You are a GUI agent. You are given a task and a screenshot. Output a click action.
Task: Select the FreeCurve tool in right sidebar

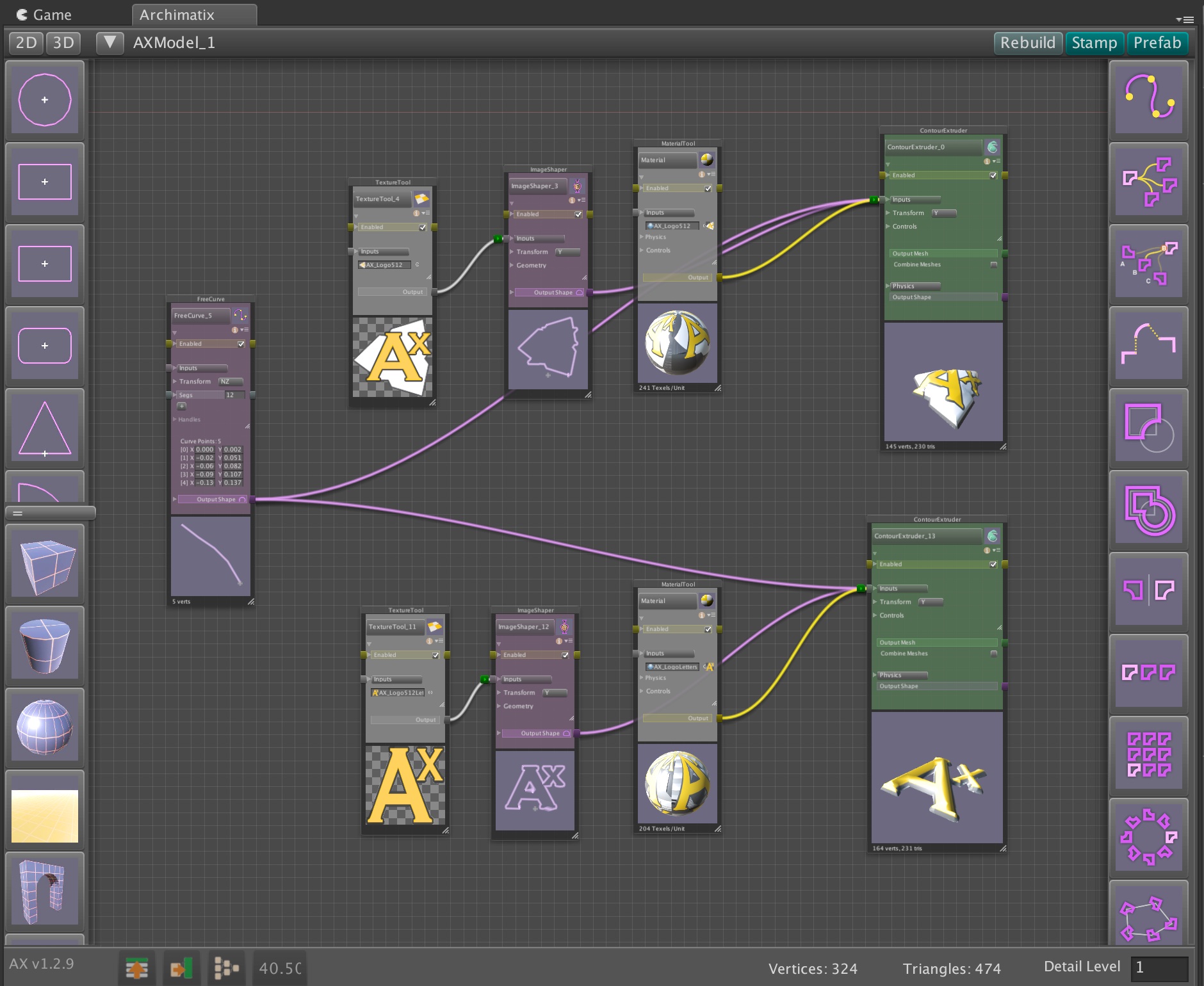tap(1149, 101)
